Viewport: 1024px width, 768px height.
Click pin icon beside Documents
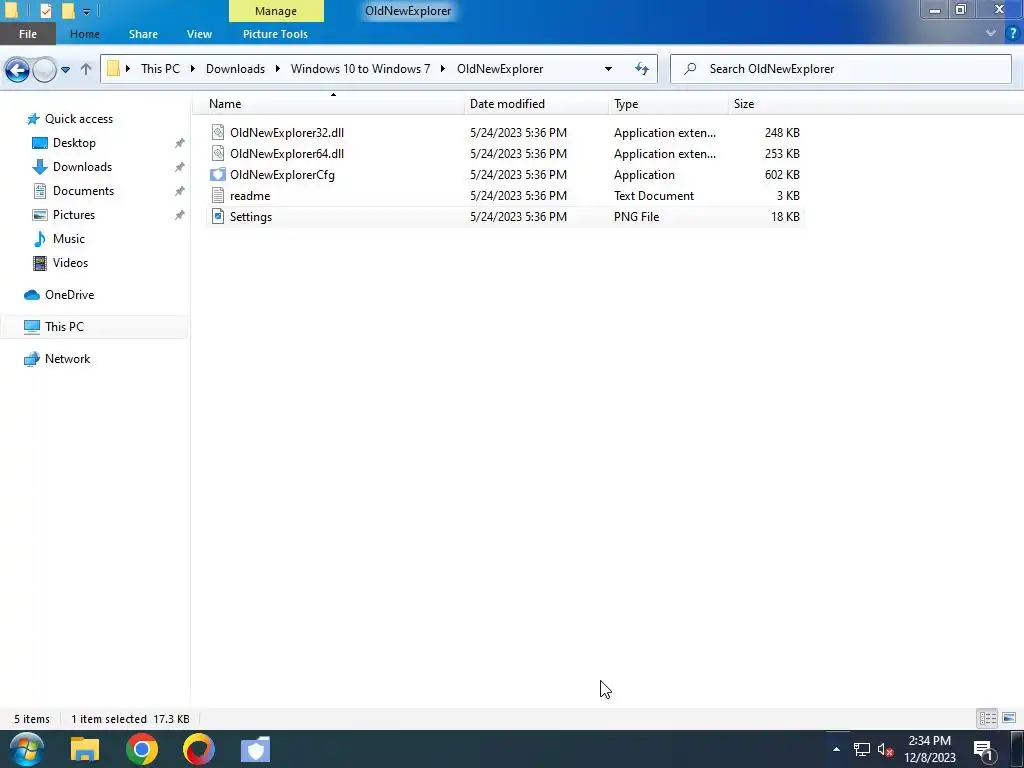coord(180,191)
